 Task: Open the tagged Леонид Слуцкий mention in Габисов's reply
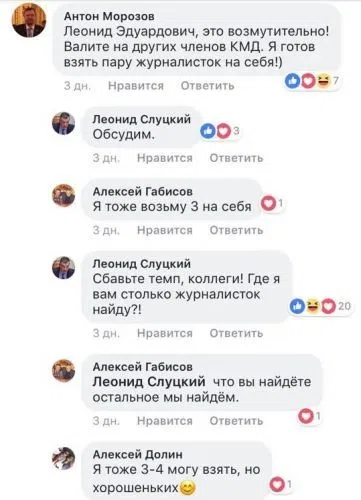(x=149, y=382)
